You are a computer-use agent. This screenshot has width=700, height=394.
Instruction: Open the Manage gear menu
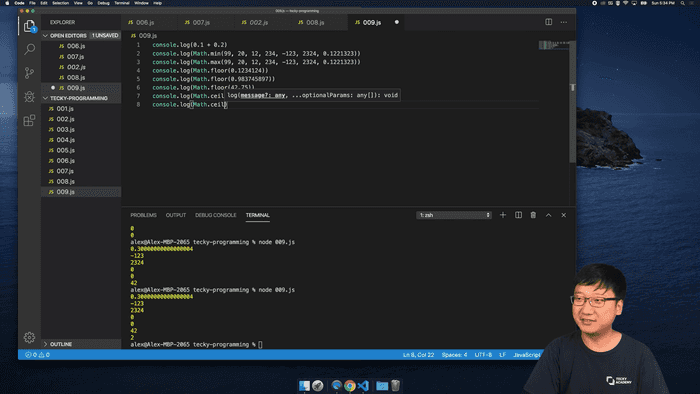(x=29, y=337)
